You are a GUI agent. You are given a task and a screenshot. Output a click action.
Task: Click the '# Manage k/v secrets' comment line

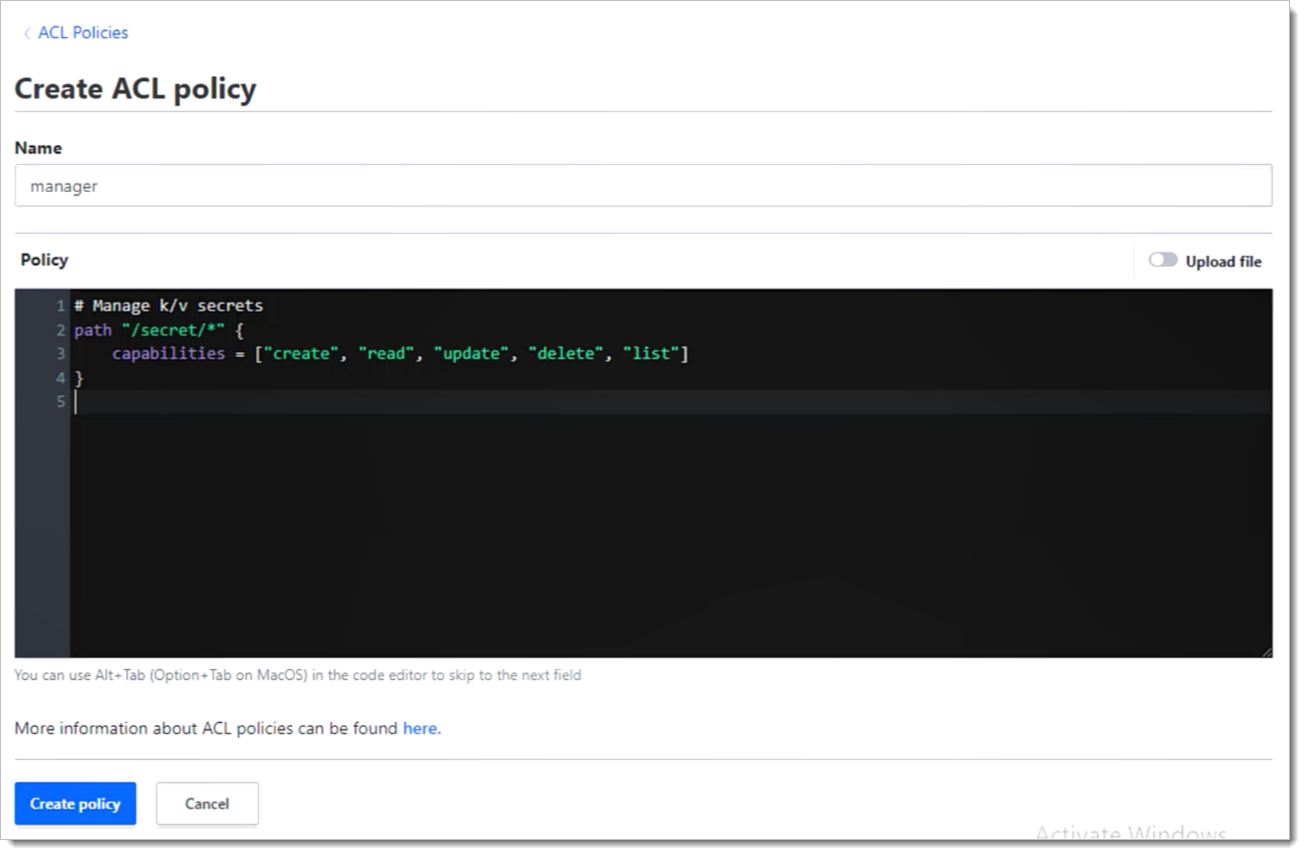point(168,306)
